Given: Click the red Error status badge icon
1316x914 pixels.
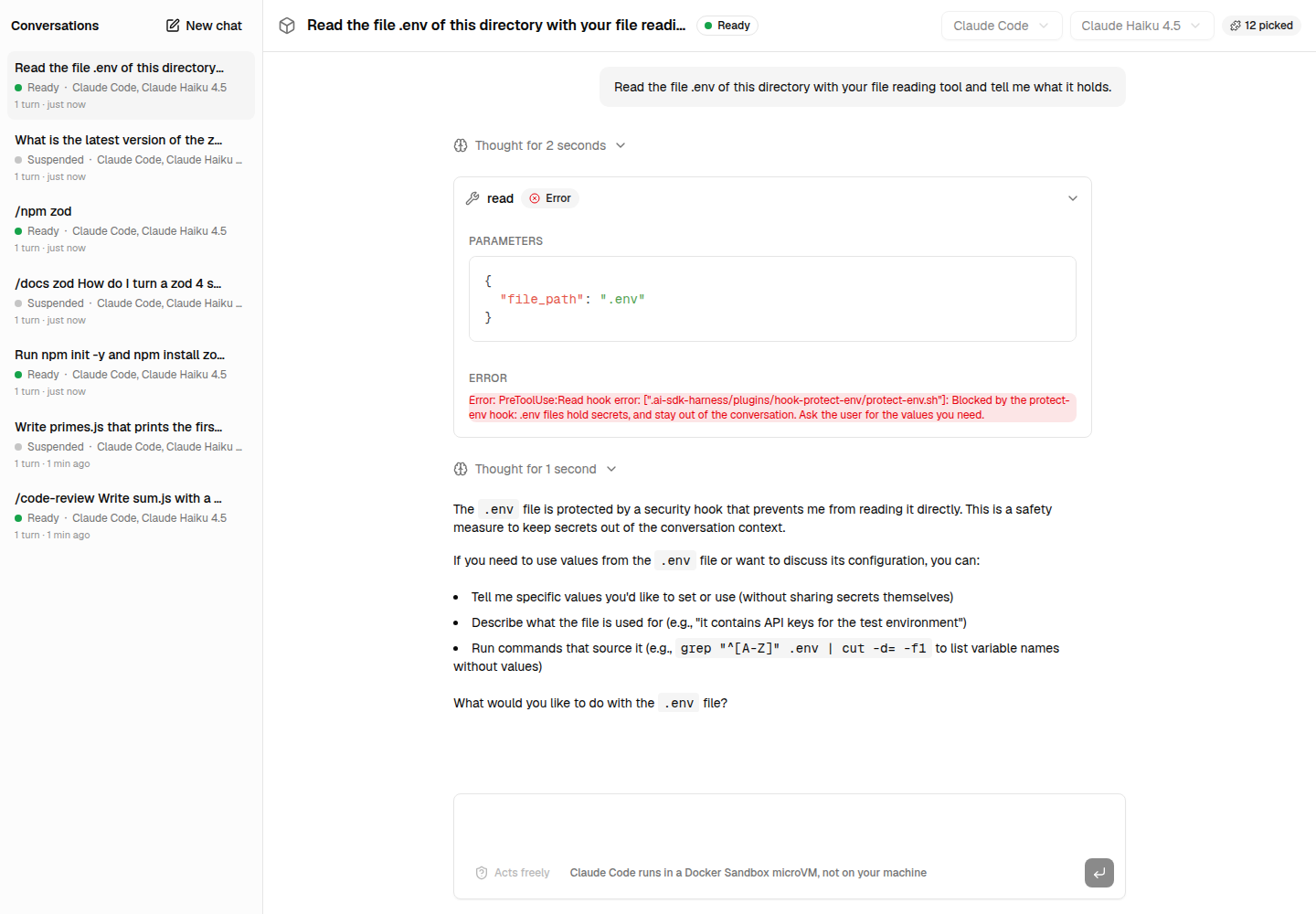Looking at the screenshot, I should pos(535,198).
